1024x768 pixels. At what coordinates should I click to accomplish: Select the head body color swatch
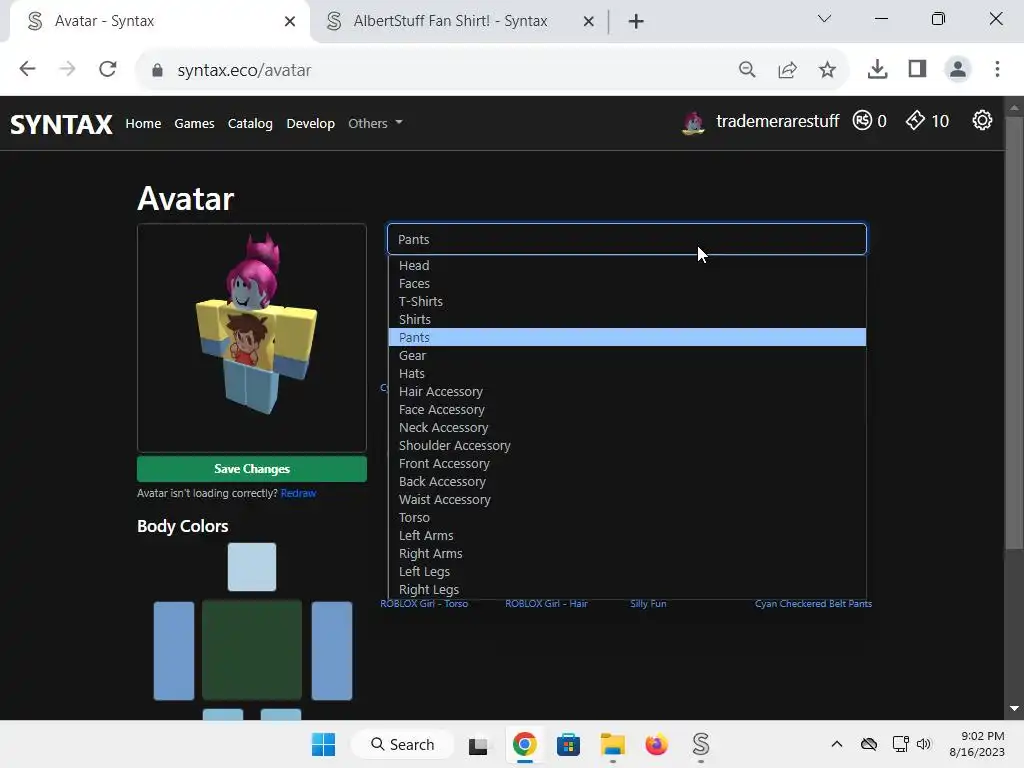pyautogui.click(x=252, y=567)
